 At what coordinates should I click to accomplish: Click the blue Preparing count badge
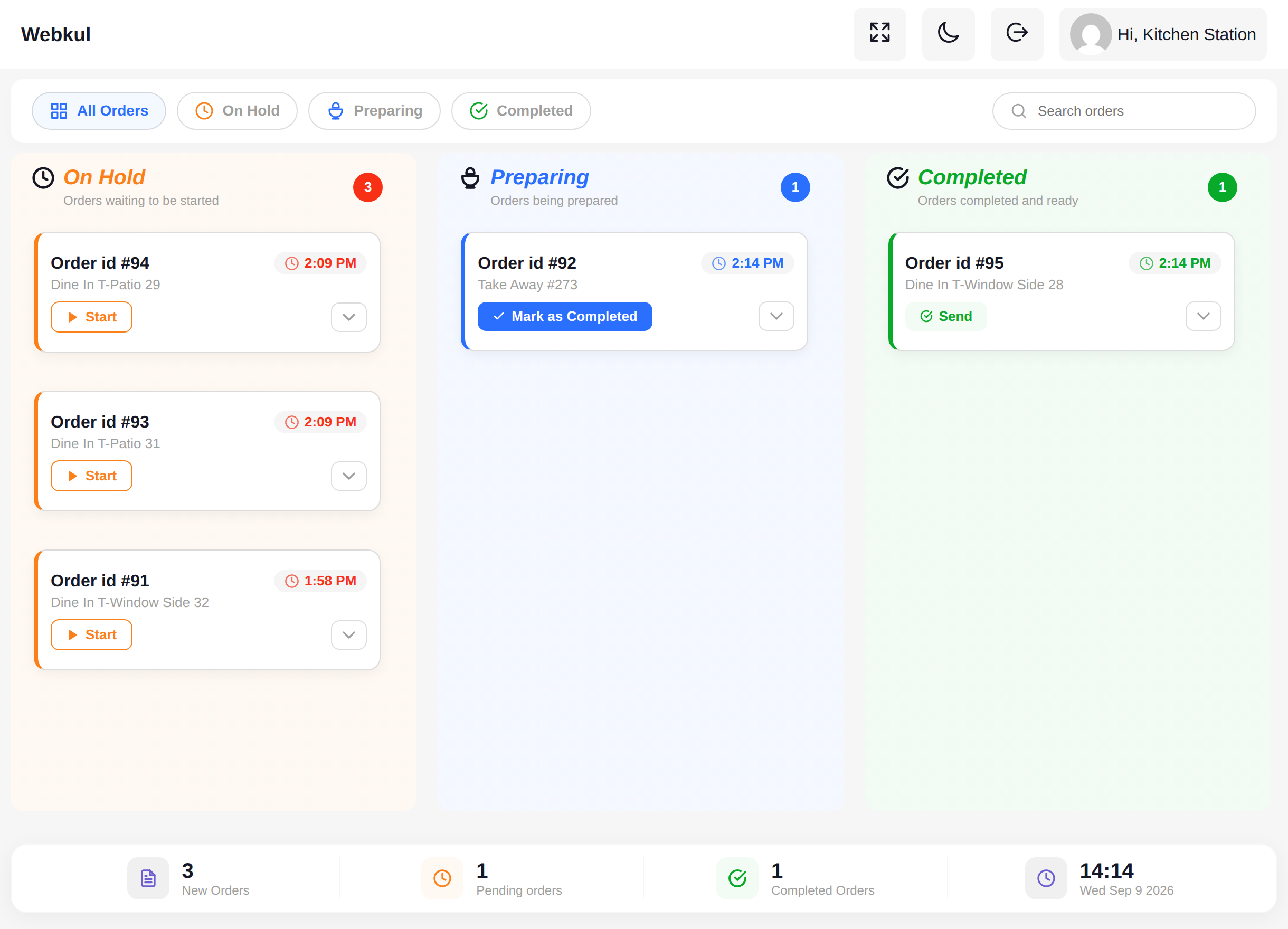(x=795, y=187)
